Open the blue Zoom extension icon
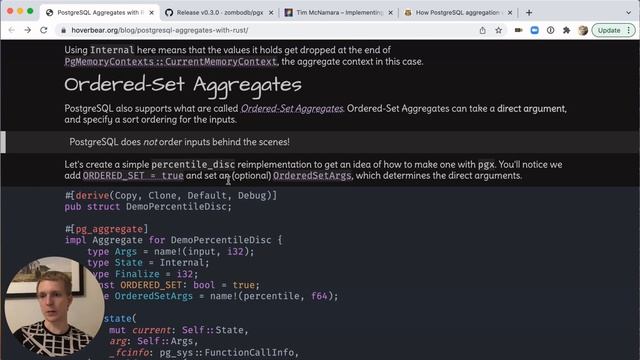This screenshot has height=360, width=640. pyautogui.click(x=534, y=30)
